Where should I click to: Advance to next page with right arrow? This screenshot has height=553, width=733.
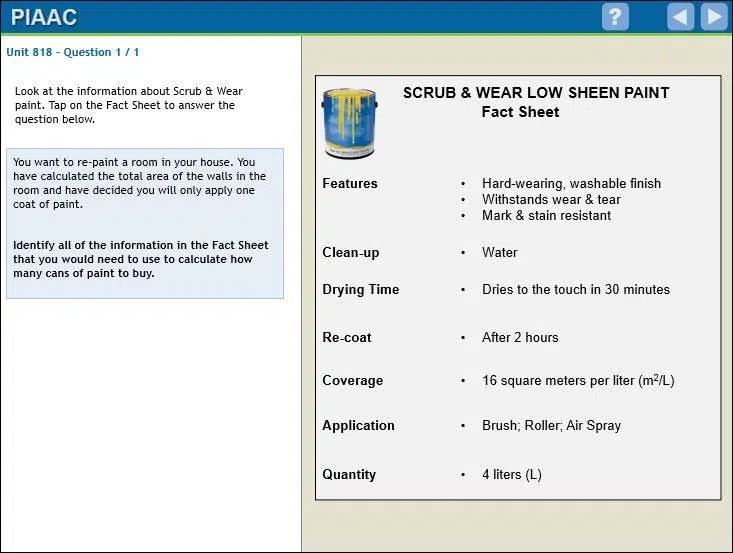[x=714, y=17]
